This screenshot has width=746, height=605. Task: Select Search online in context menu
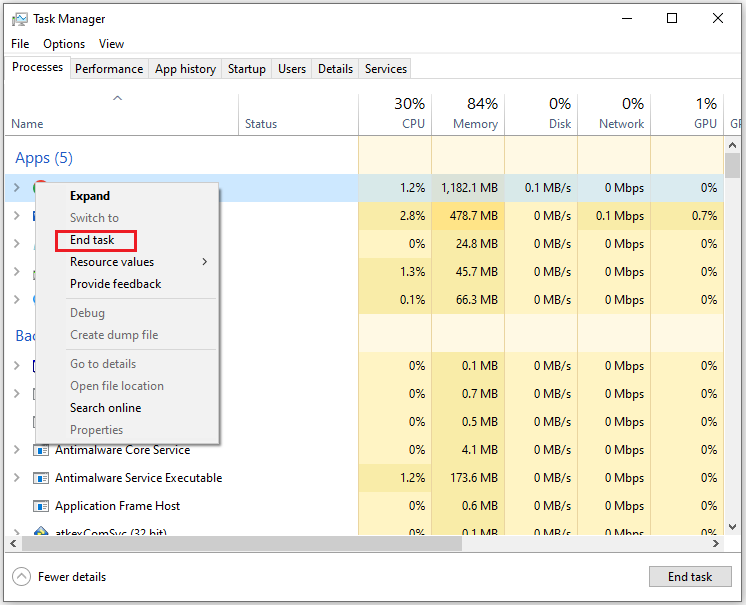pyautogui.click(x=106, y=408)
